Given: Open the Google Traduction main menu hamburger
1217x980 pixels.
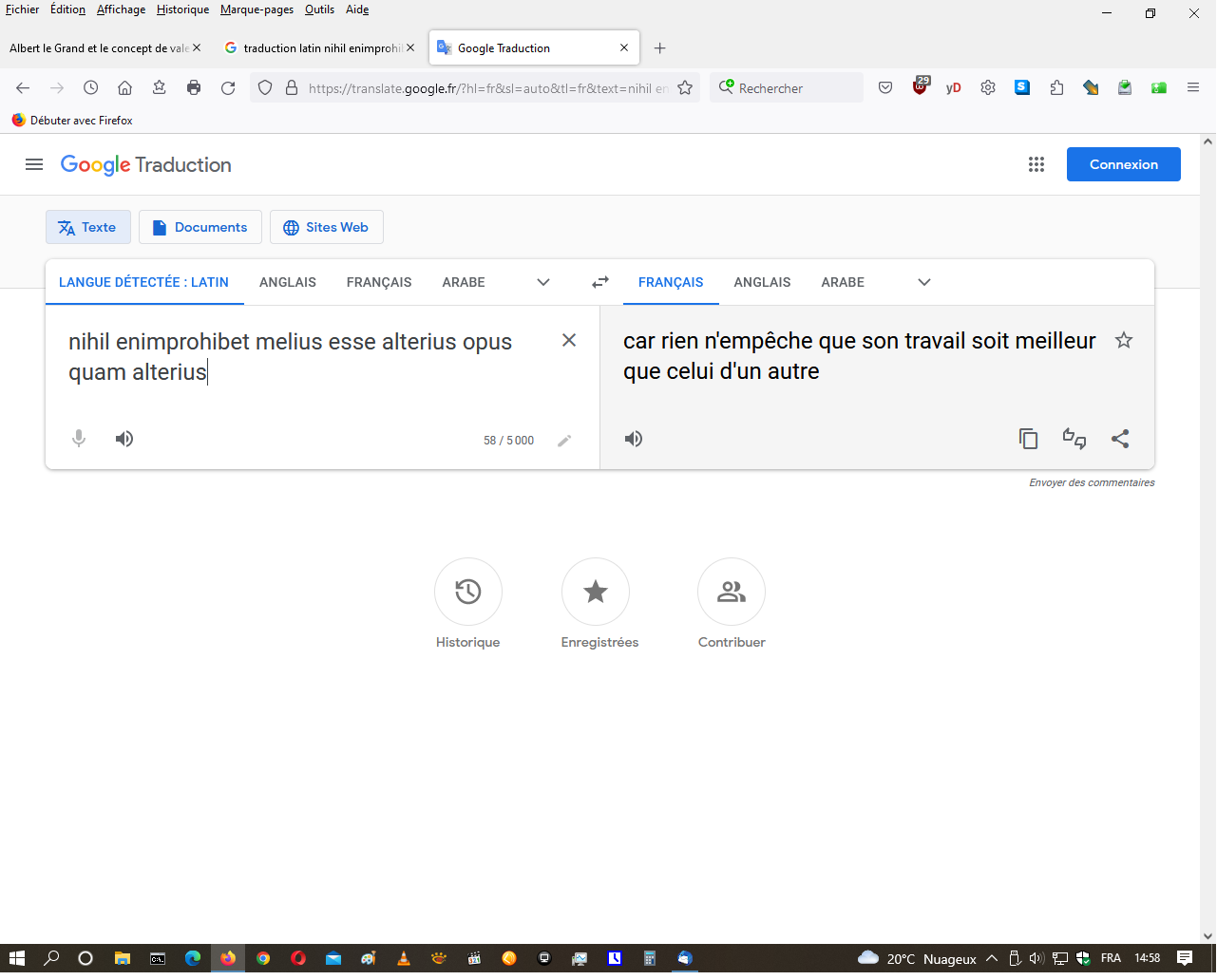Looking at the screenshot, I should pyautogui.click(x=34, y=164).
